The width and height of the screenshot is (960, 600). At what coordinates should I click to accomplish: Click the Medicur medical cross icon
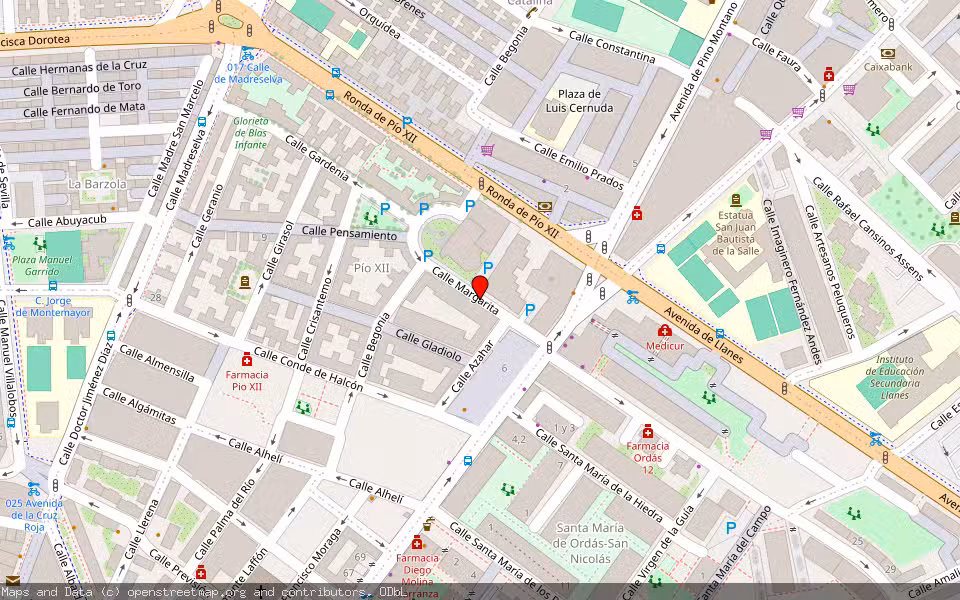click(x=665, y=331)
